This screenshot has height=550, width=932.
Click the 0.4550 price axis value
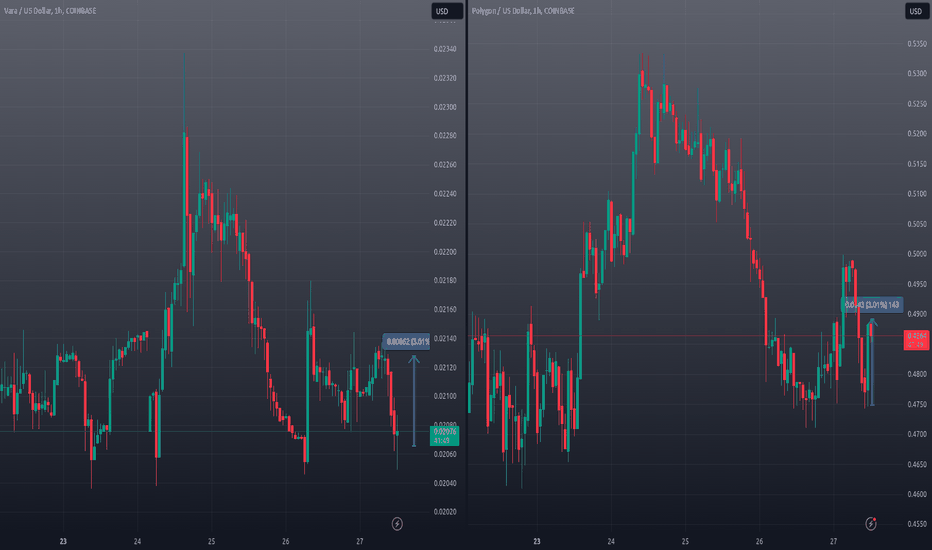click(x=917, y=525)
